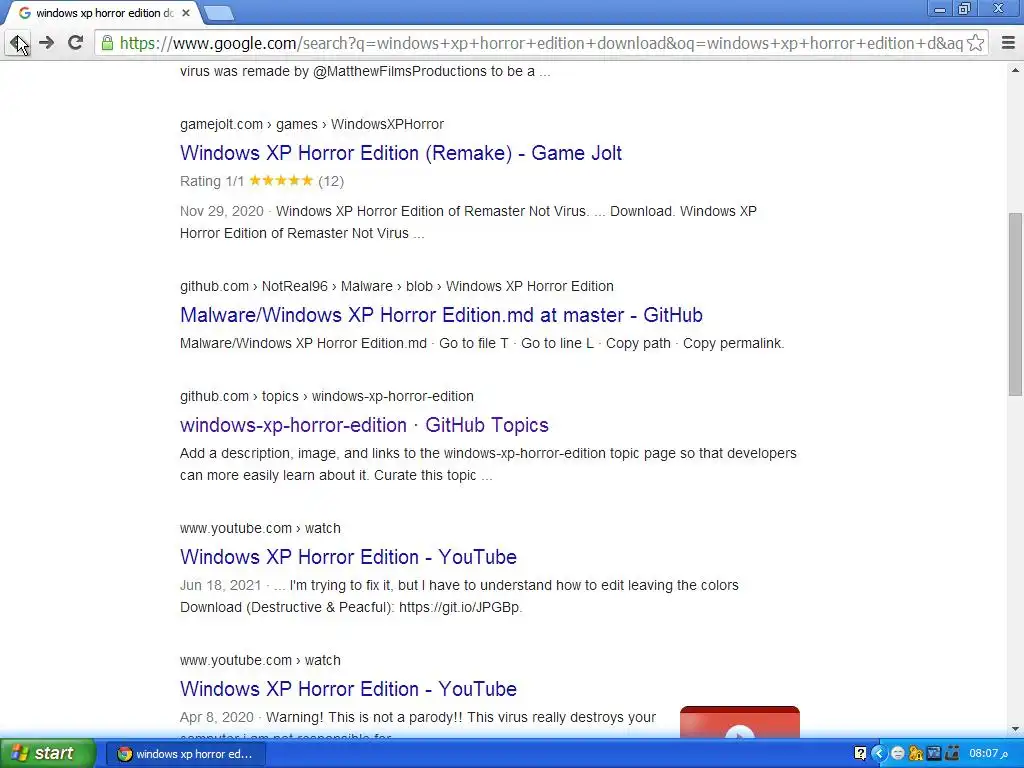
Task: Open the Windows XP Start menu
Action: [47, 754]
